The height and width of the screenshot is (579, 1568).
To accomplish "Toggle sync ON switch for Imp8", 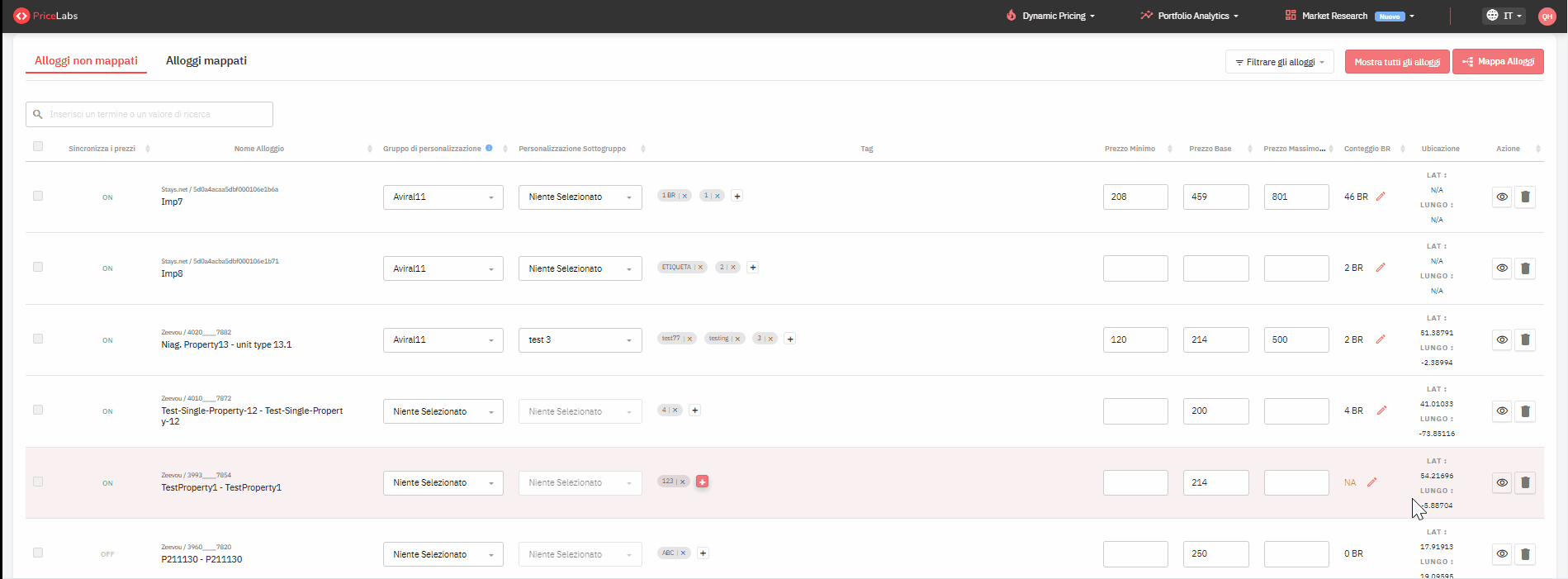I will 107,268.
